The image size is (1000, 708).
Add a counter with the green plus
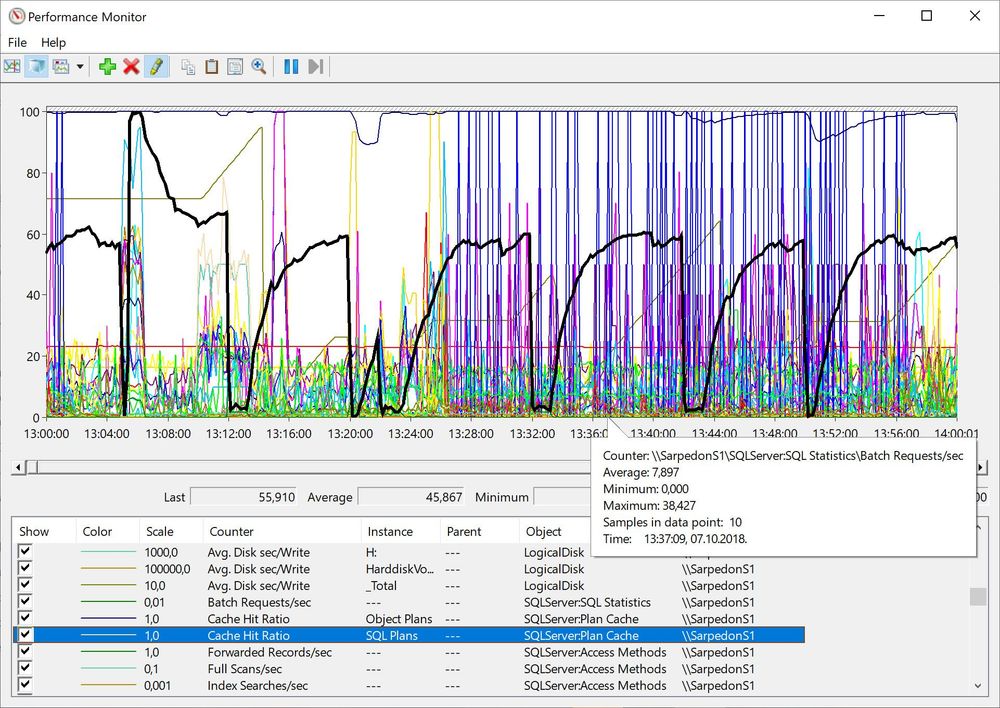107,66
